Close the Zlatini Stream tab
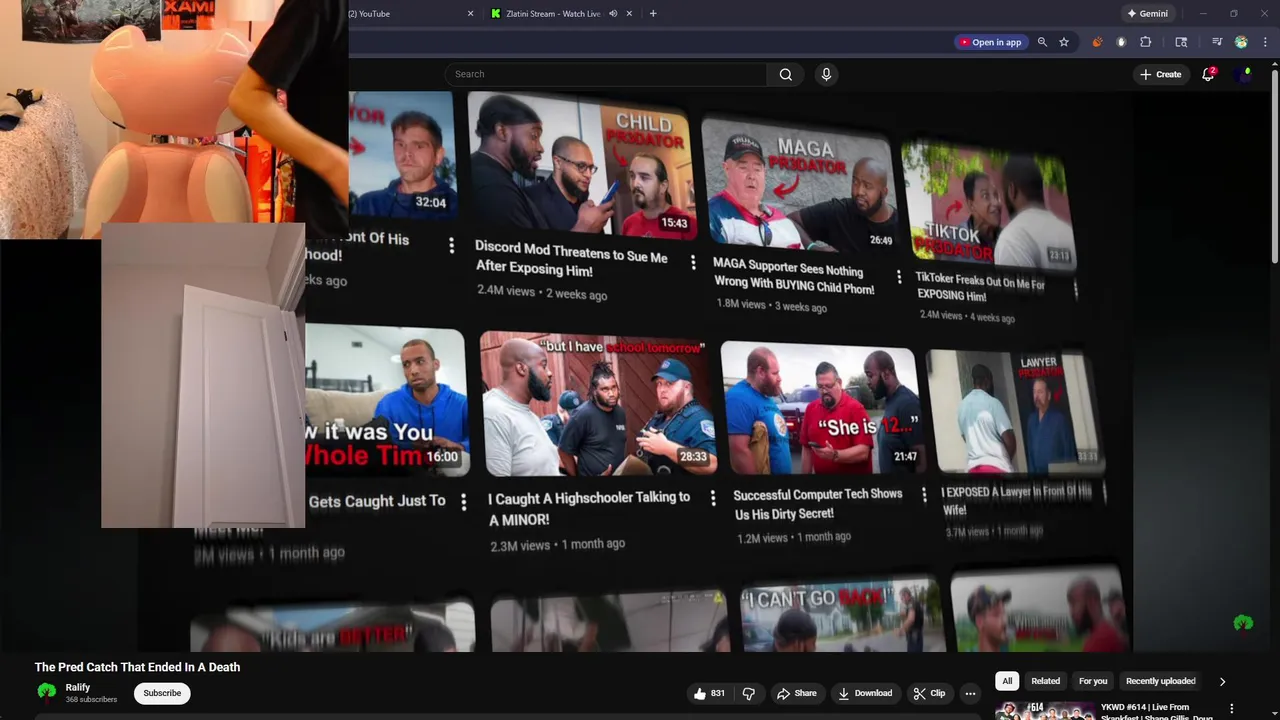Viewport: 1280px width, 720px height. pos(629,14)
